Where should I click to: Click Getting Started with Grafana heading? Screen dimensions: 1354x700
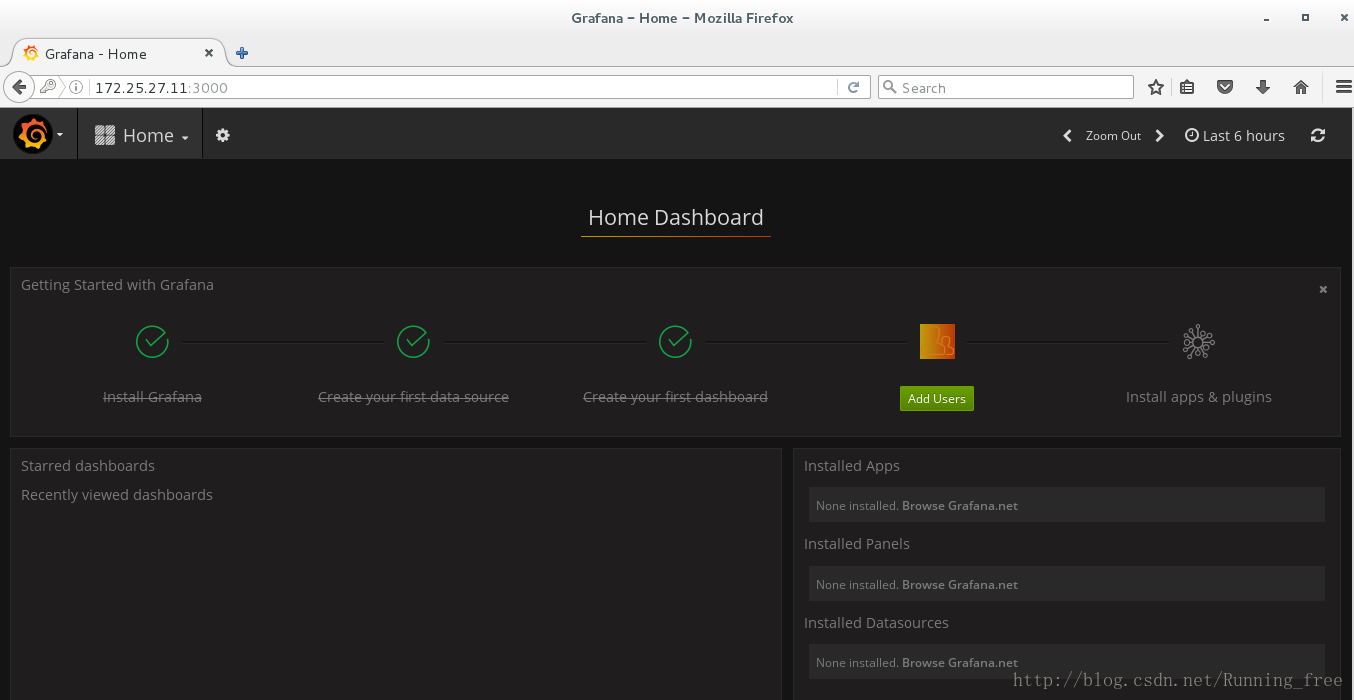point(117,284)
